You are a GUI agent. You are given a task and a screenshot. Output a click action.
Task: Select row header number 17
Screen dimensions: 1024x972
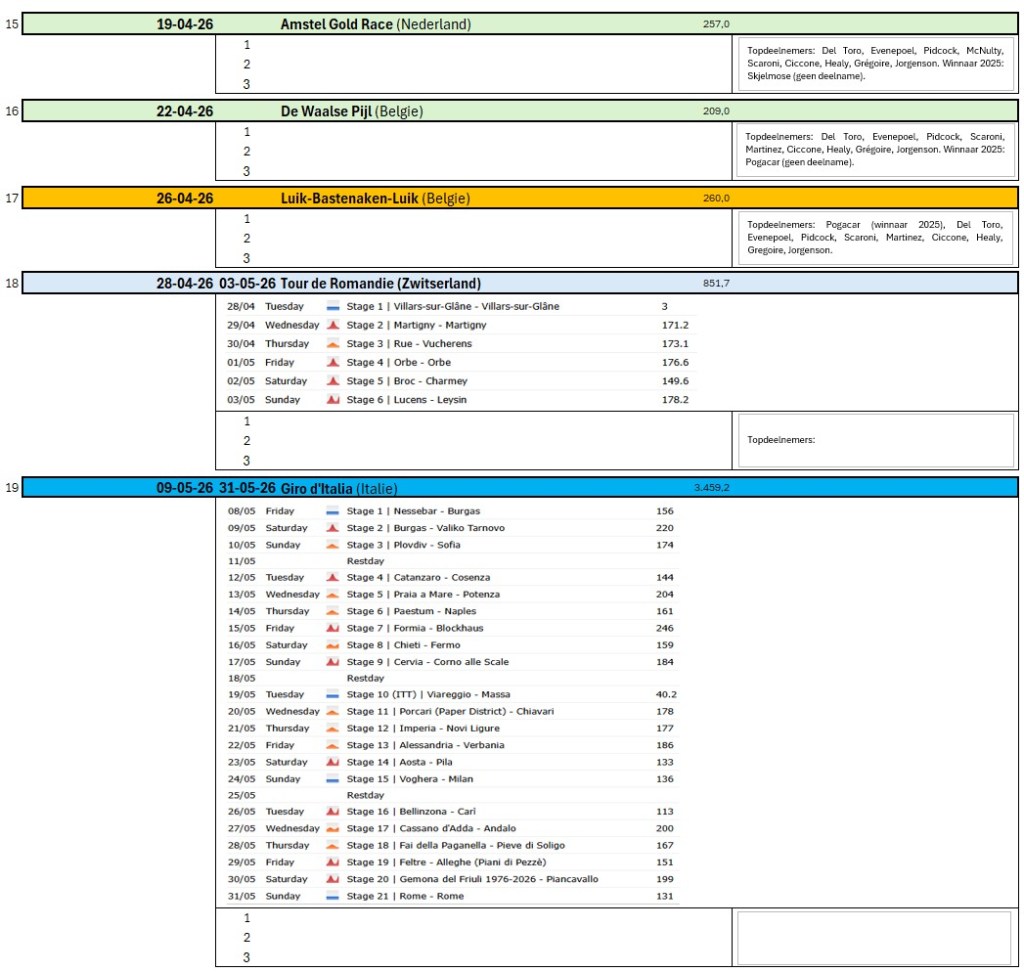(11, 198)
